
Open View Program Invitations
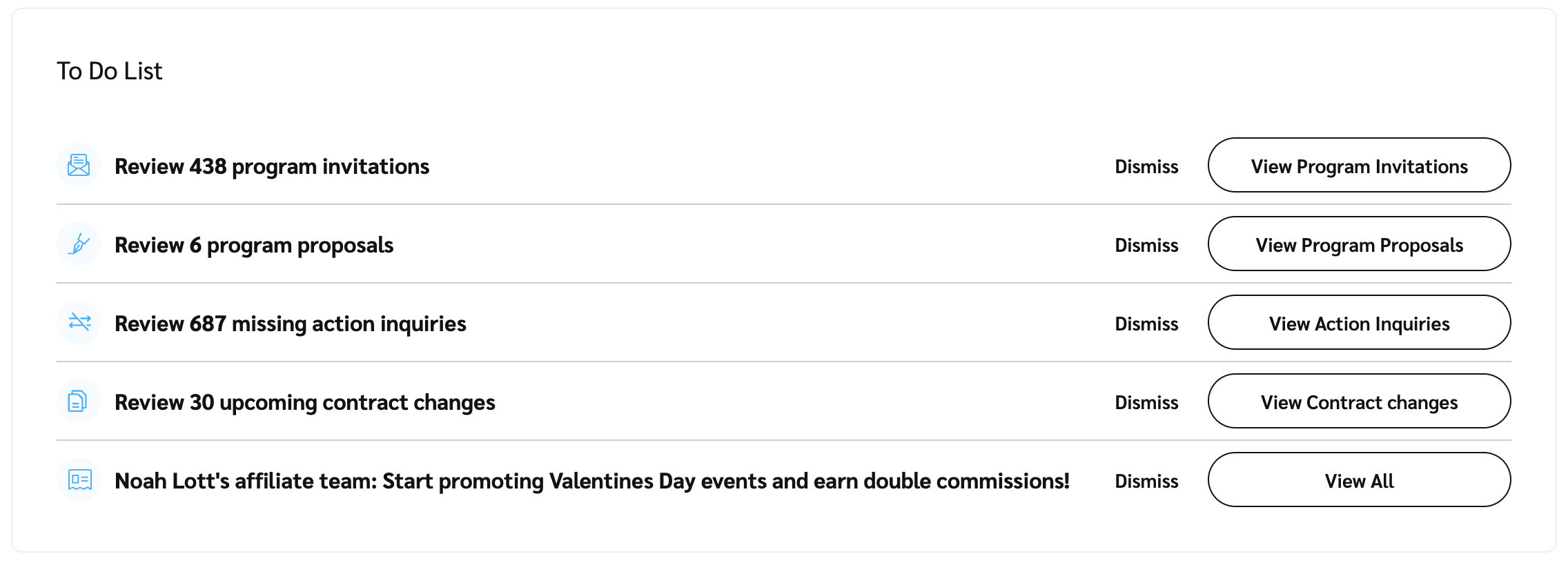point(1359,166)
